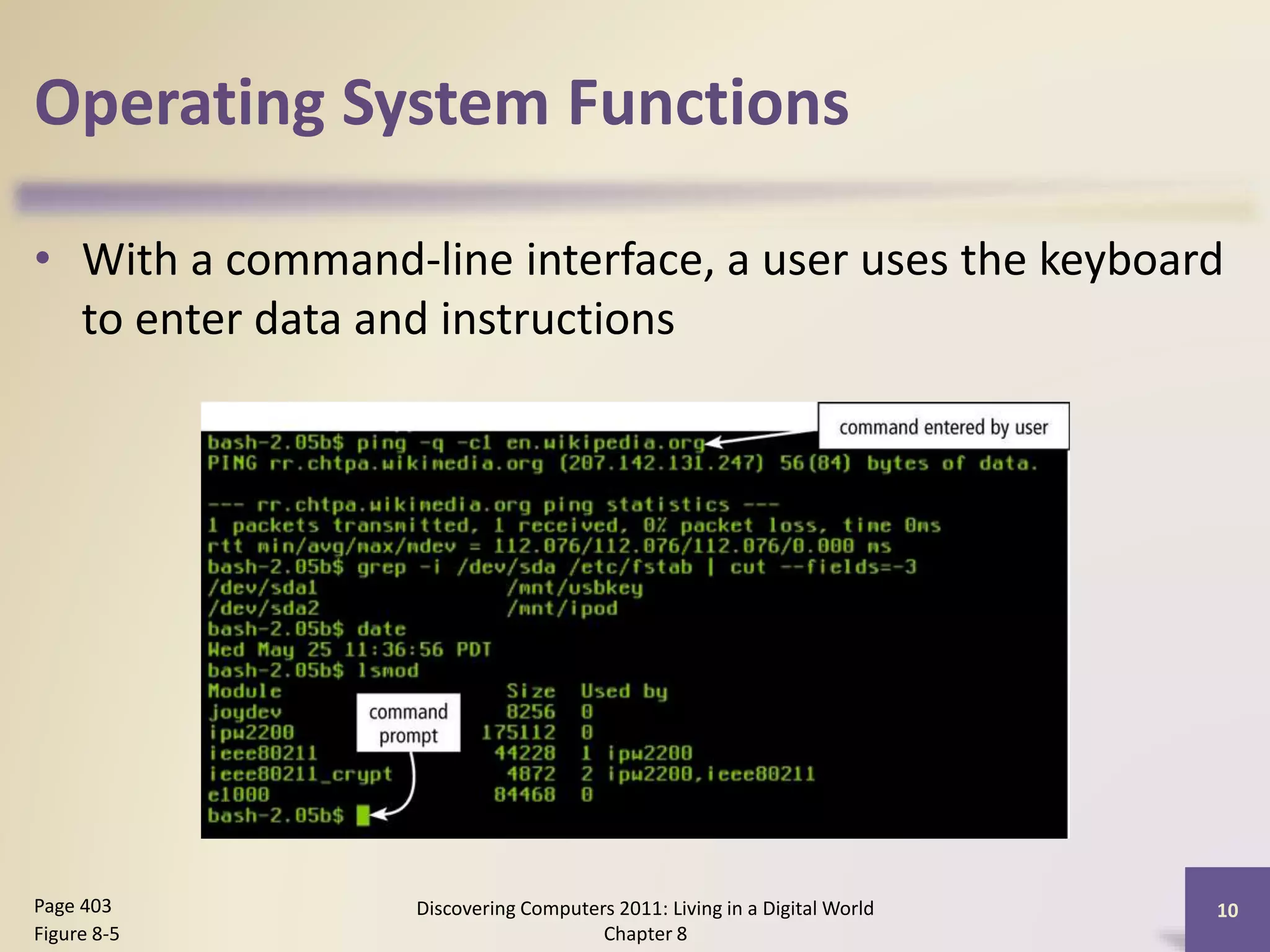Image resolution: width=1270 pixels, height=952 pixels.
Task: Click the "command entered by user" callout label
Action: click(x=943, y=426)
